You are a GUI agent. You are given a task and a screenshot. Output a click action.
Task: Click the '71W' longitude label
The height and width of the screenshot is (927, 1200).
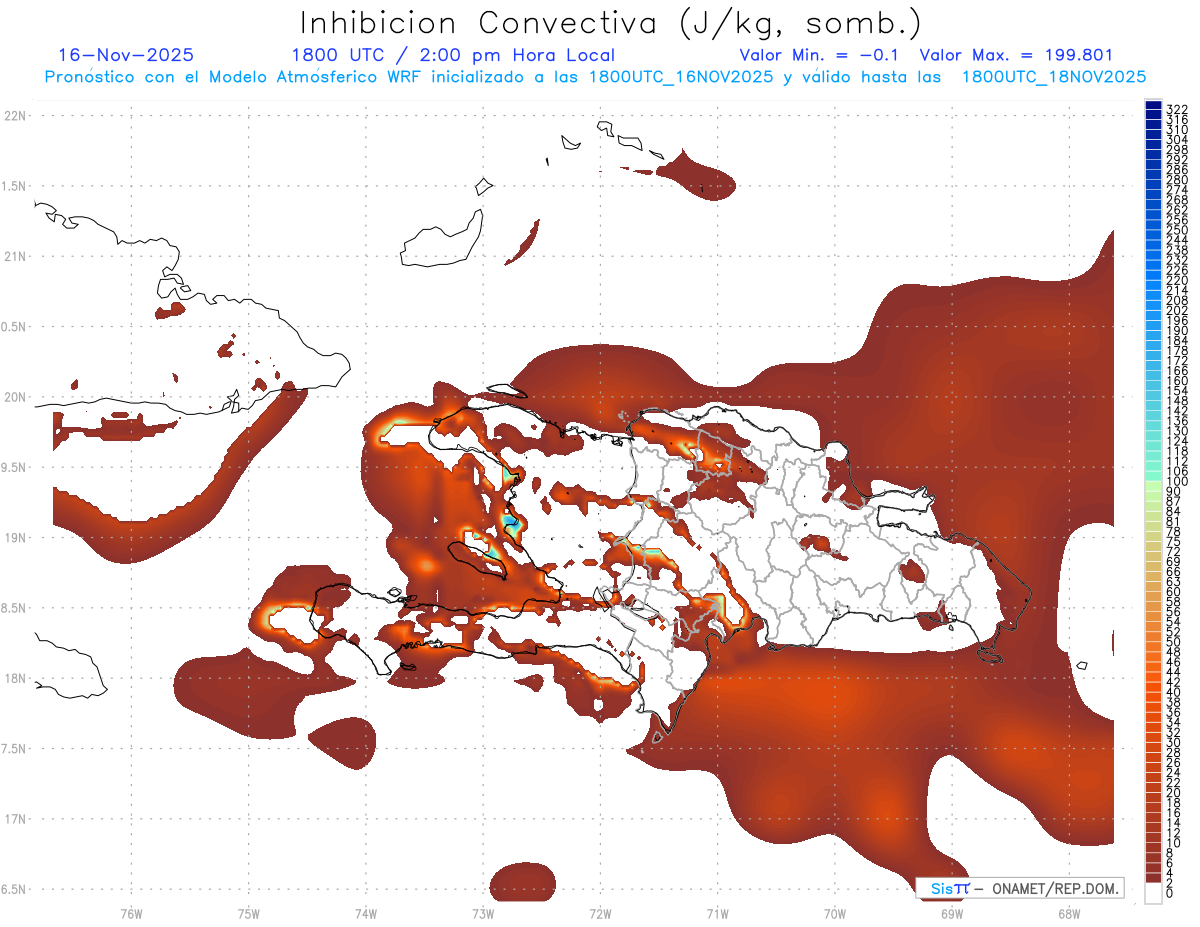tap(717, 913)
